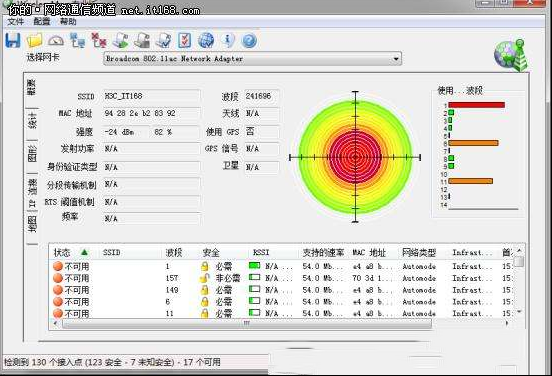
Task: Switch to the 统计 side tab
Action: click(x=32, y=121)
